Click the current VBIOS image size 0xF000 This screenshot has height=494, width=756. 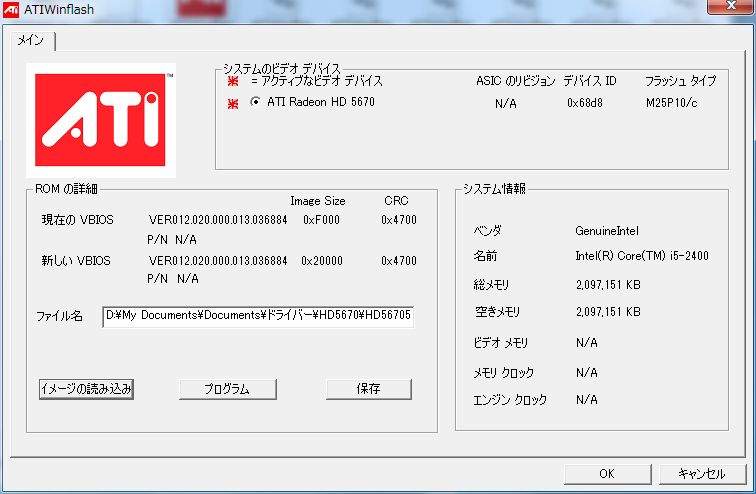coord(322,220)
